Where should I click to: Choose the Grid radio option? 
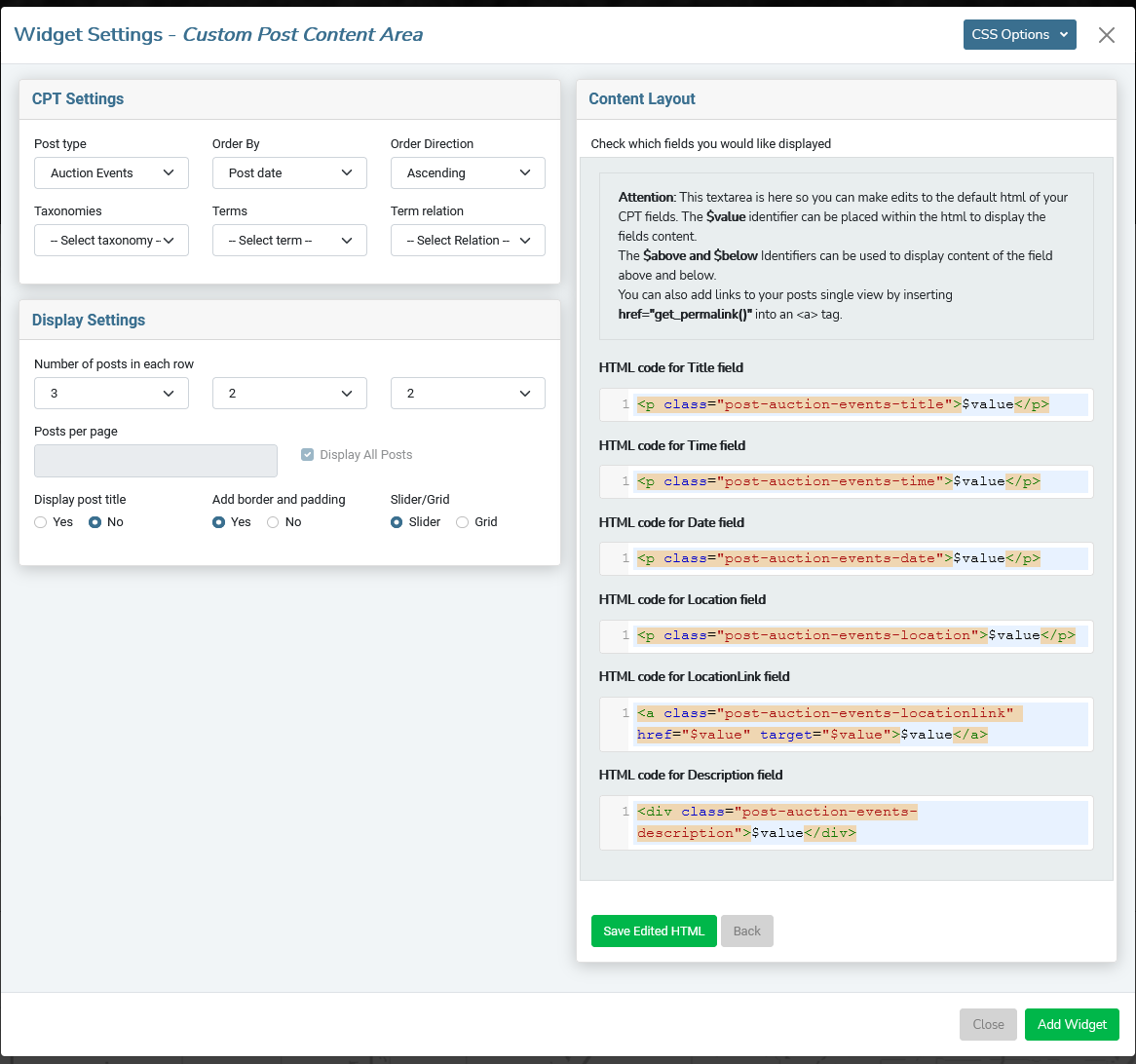tap(462, 522)
